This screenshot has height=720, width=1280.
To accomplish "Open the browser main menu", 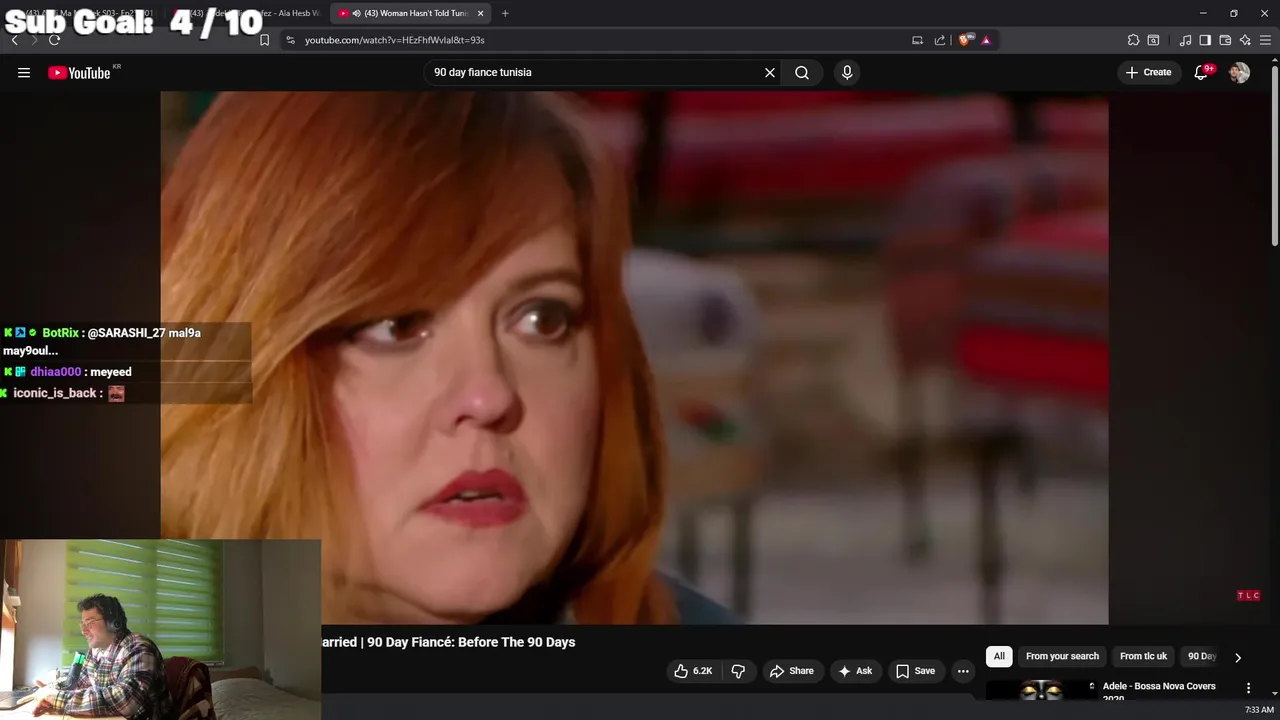I will (1265, 40).
